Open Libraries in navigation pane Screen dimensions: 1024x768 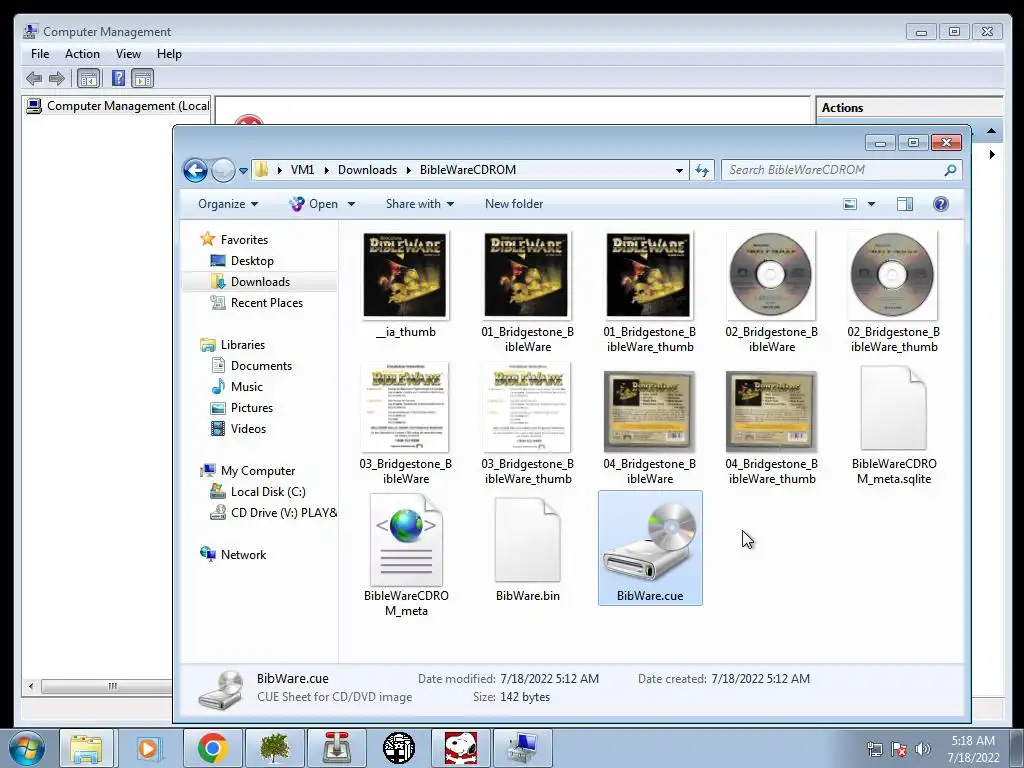(x=242, y=345)
